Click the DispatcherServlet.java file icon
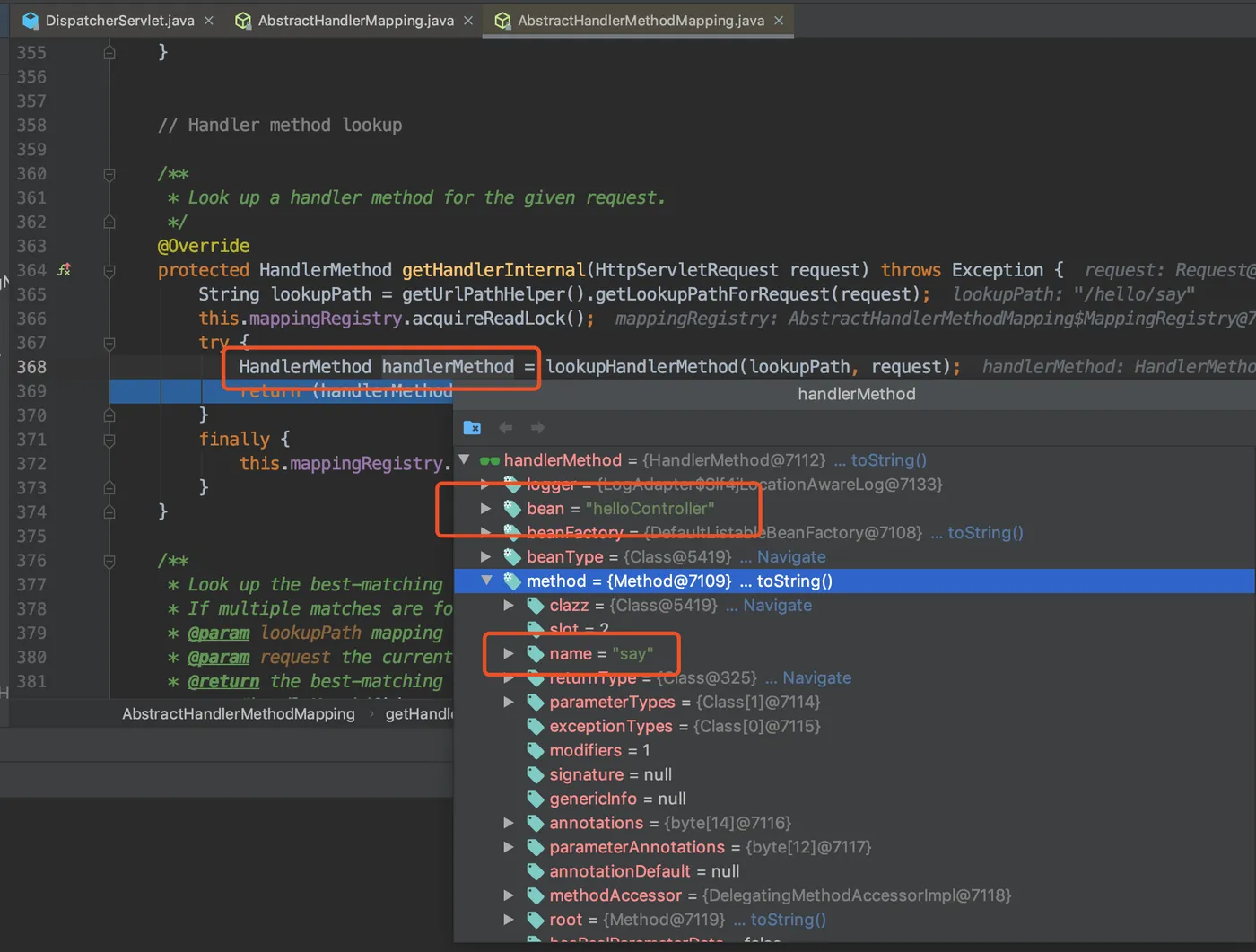 [x=31, y=20]
